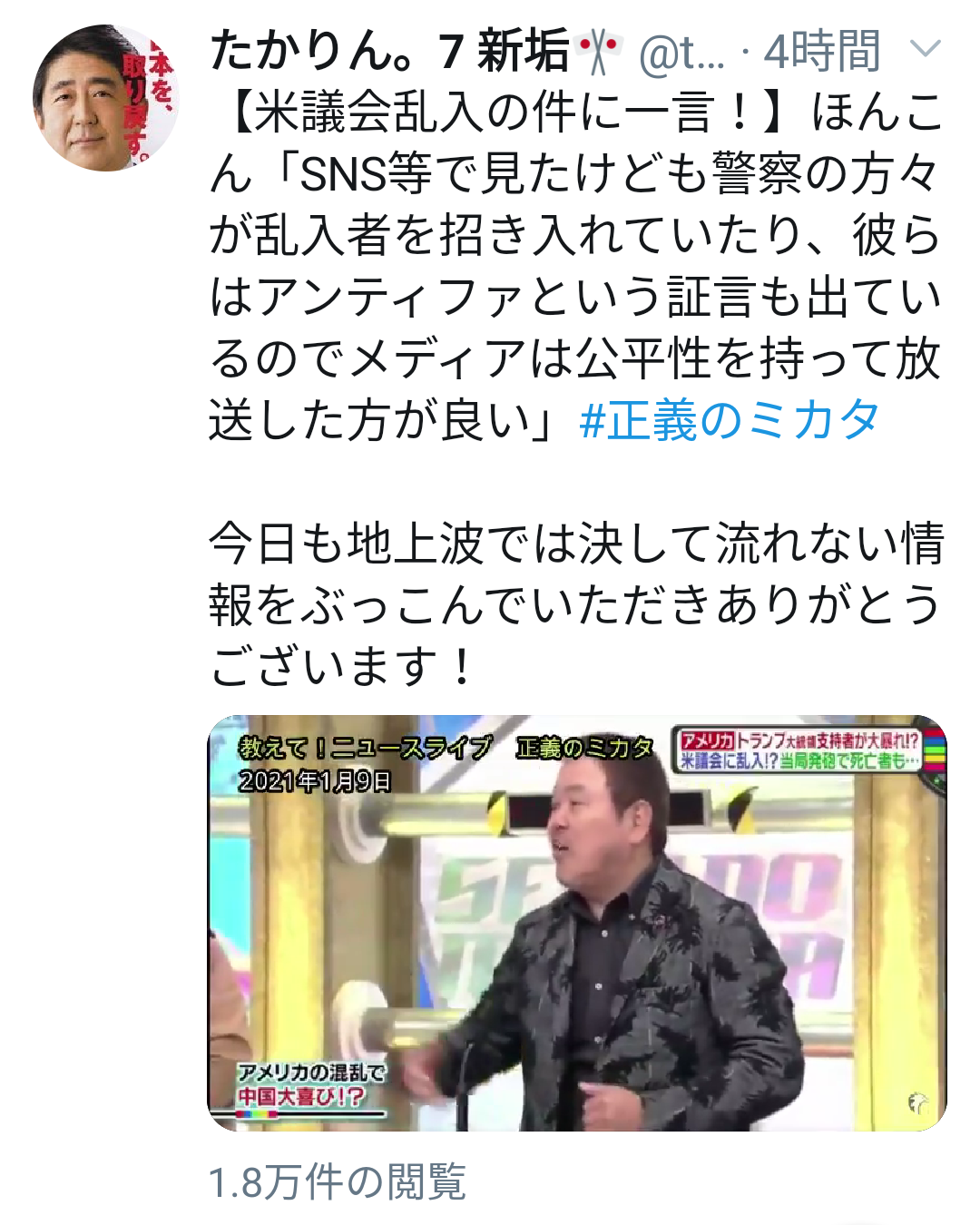Image resolution: width=980 pixels, height=1225 pixels.
Task: Click the crossed Japanese flags emoji
Action: [600, 51]
